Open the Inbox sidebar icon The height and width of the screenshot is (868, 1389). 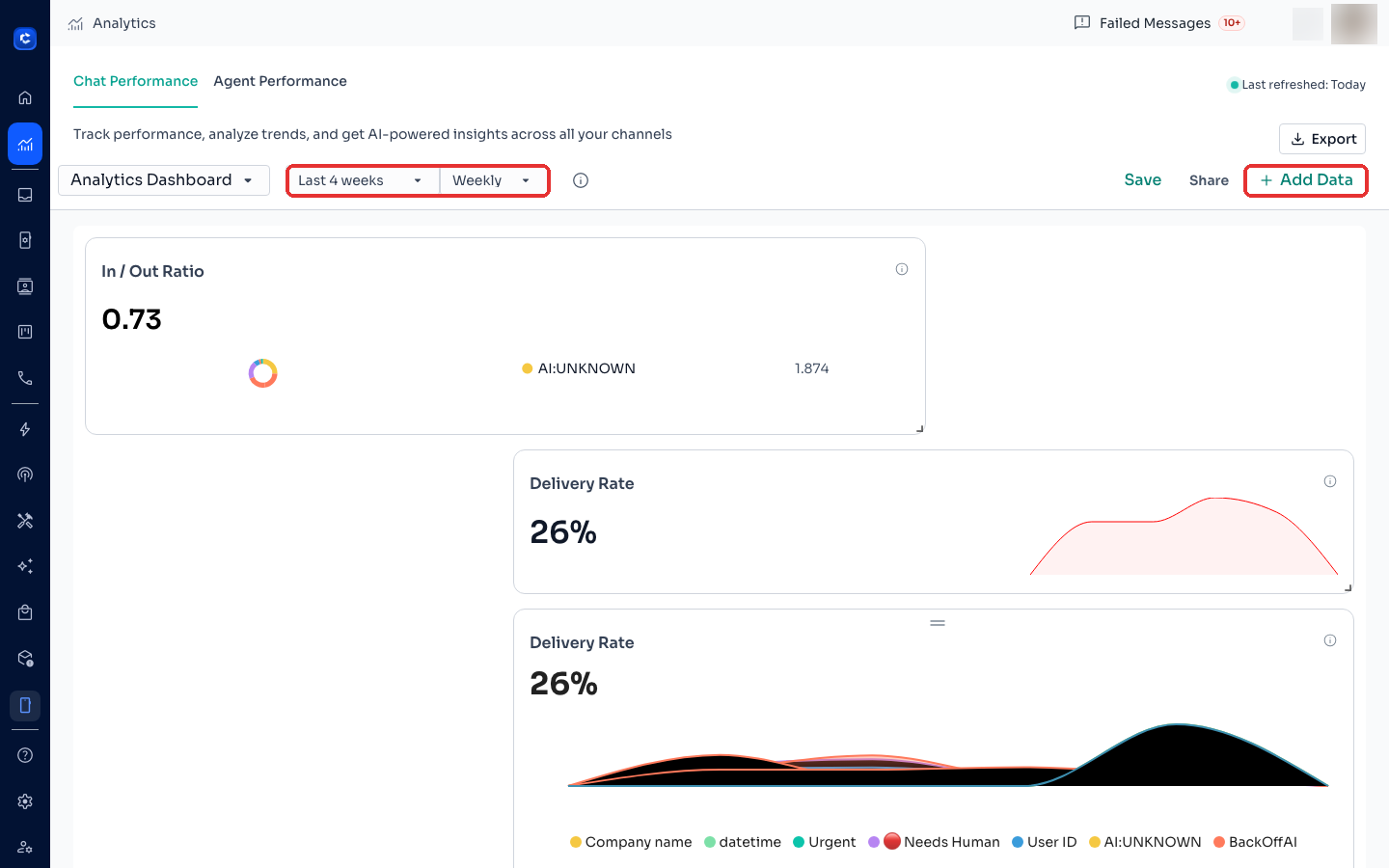coord(25,194)
